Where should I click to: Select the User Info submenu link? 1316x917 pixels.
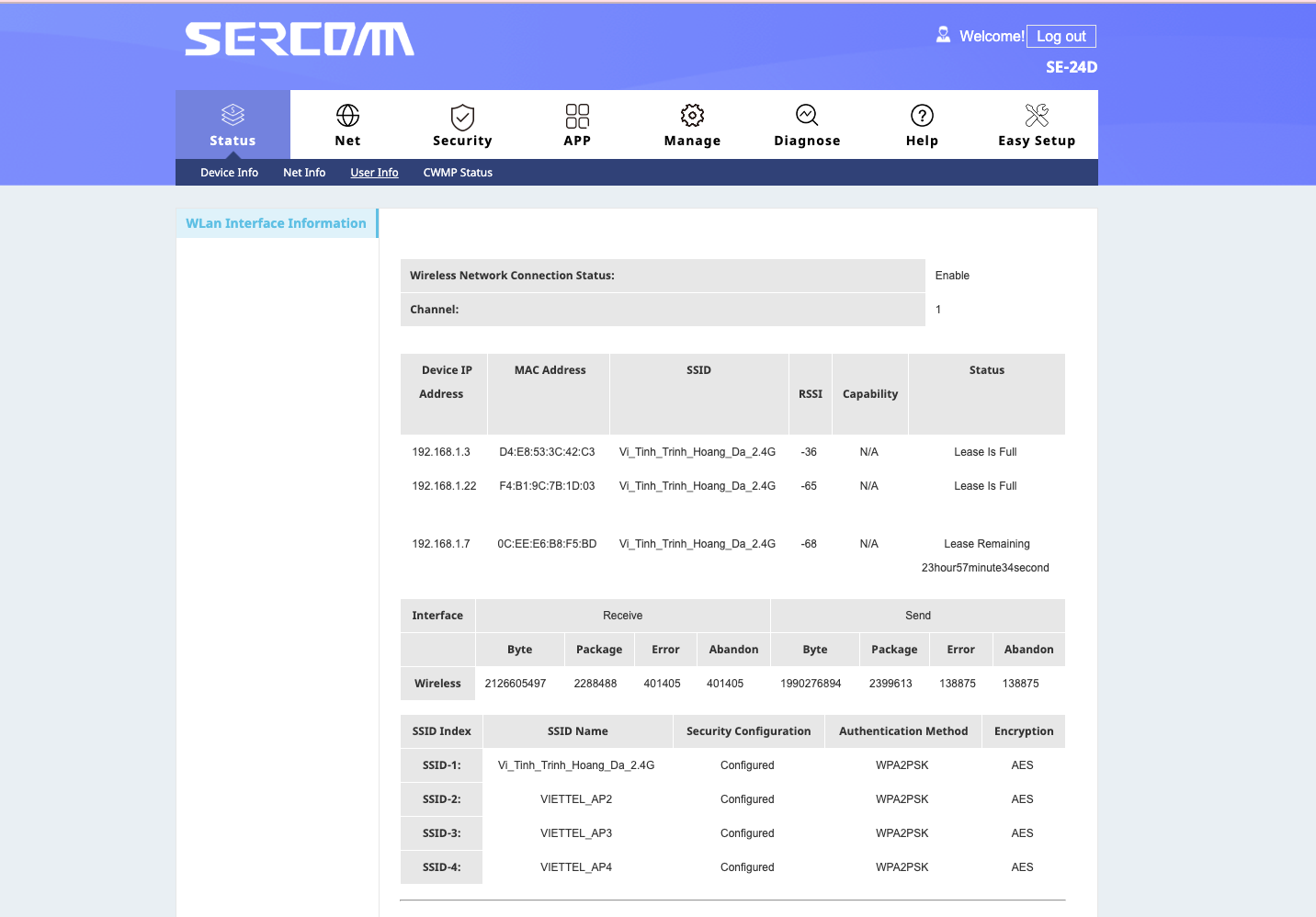374,173
